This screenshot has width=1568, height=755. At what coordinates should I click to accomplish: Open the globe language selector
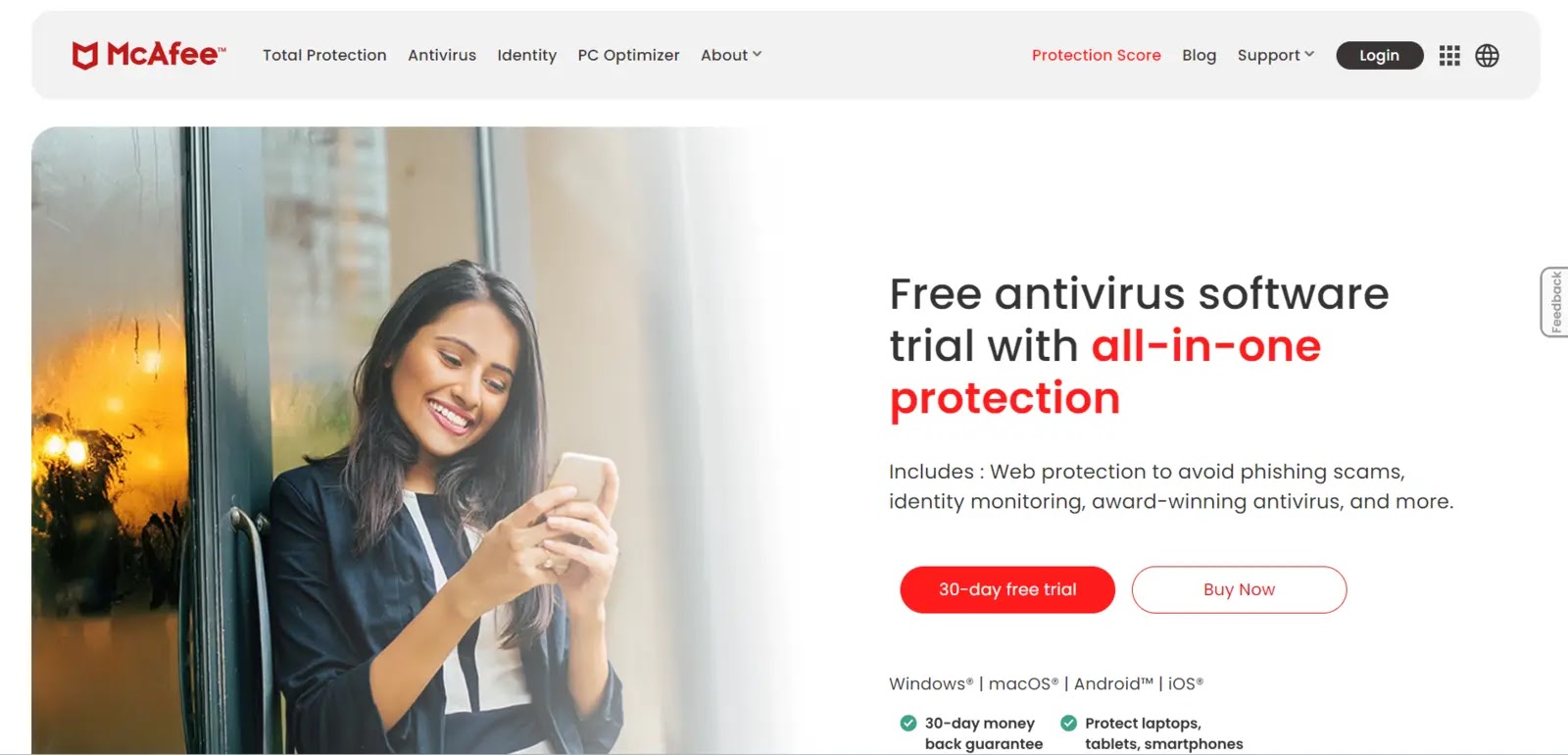pos(1487,56)
